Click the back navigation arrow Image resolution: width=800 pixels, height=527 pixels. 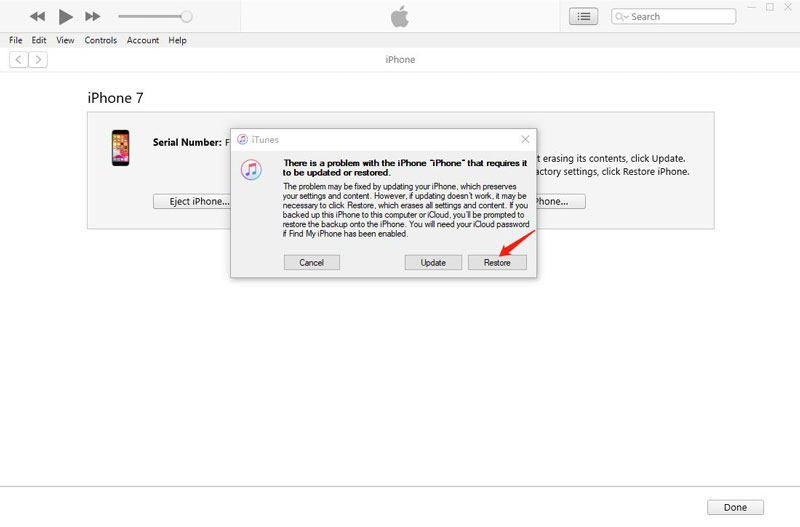(18, 60)
